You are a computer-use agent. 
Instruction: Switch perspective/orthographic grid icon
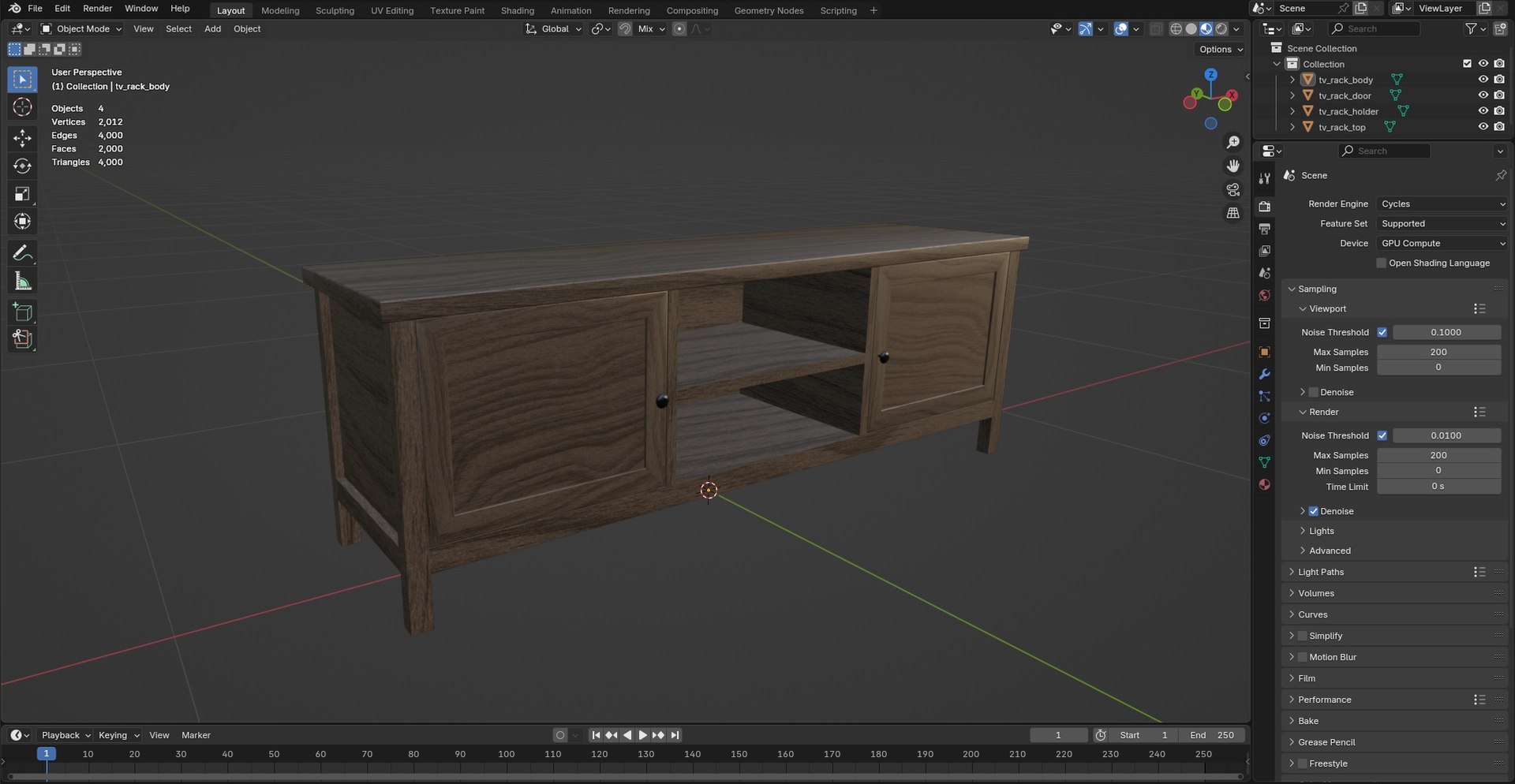pyautogui.click(x=1233, y=214)
